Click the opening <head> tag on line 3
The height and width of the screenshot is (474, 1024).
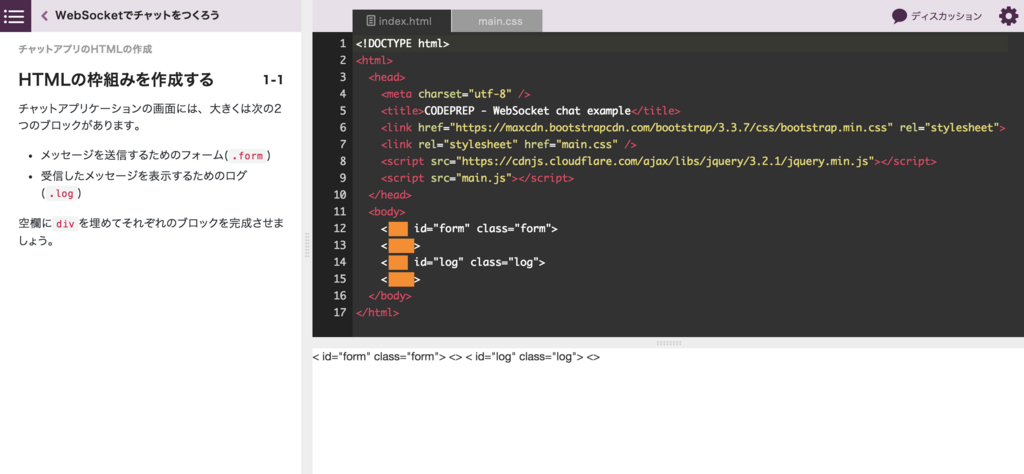(387, 77)
